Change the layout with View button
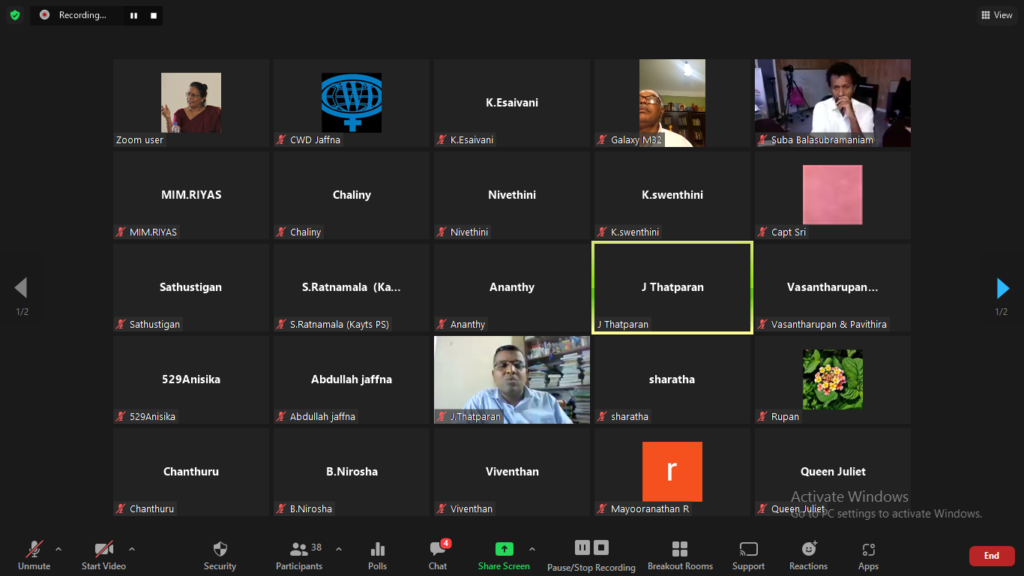 997,15
